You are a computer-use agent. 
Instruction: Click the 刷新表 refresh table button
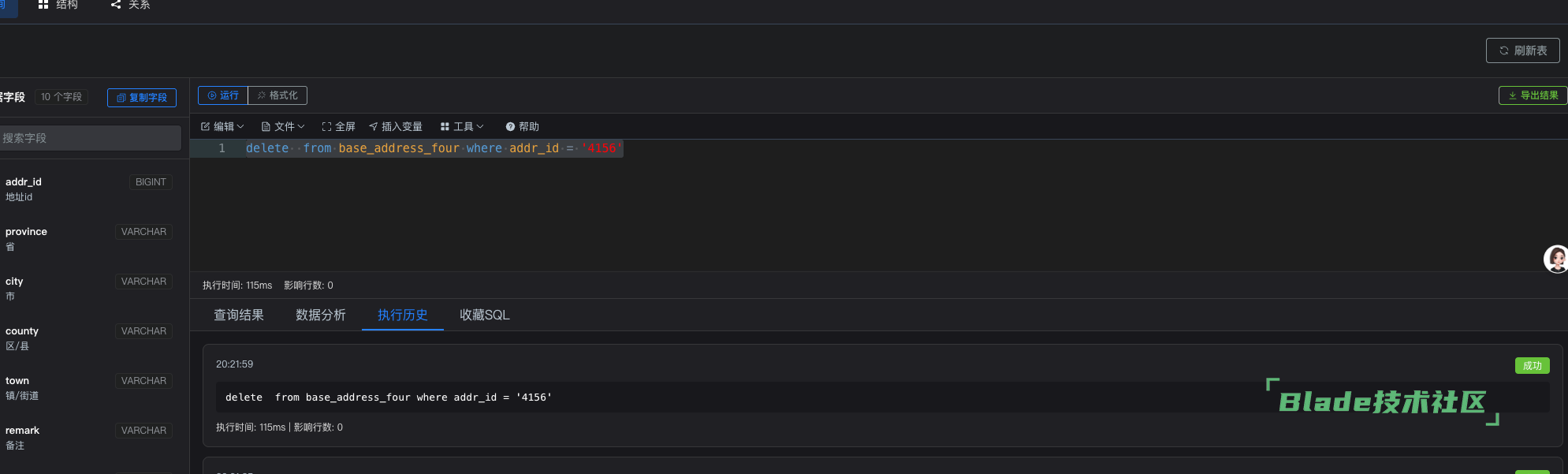pyautogui.click(x=1523, y=50)
